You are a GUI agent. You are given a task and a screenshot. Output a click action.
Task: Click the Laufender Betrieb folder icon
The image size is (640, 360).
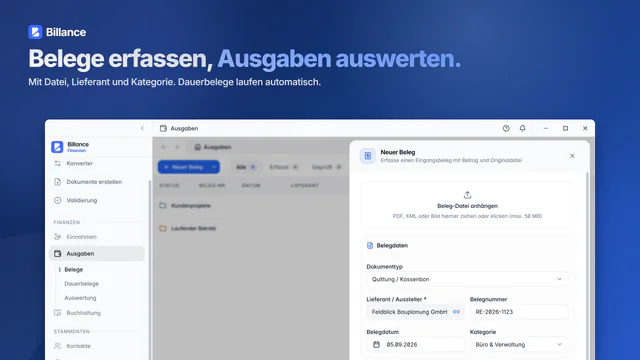pyautogui.click(x=163, y=228)
